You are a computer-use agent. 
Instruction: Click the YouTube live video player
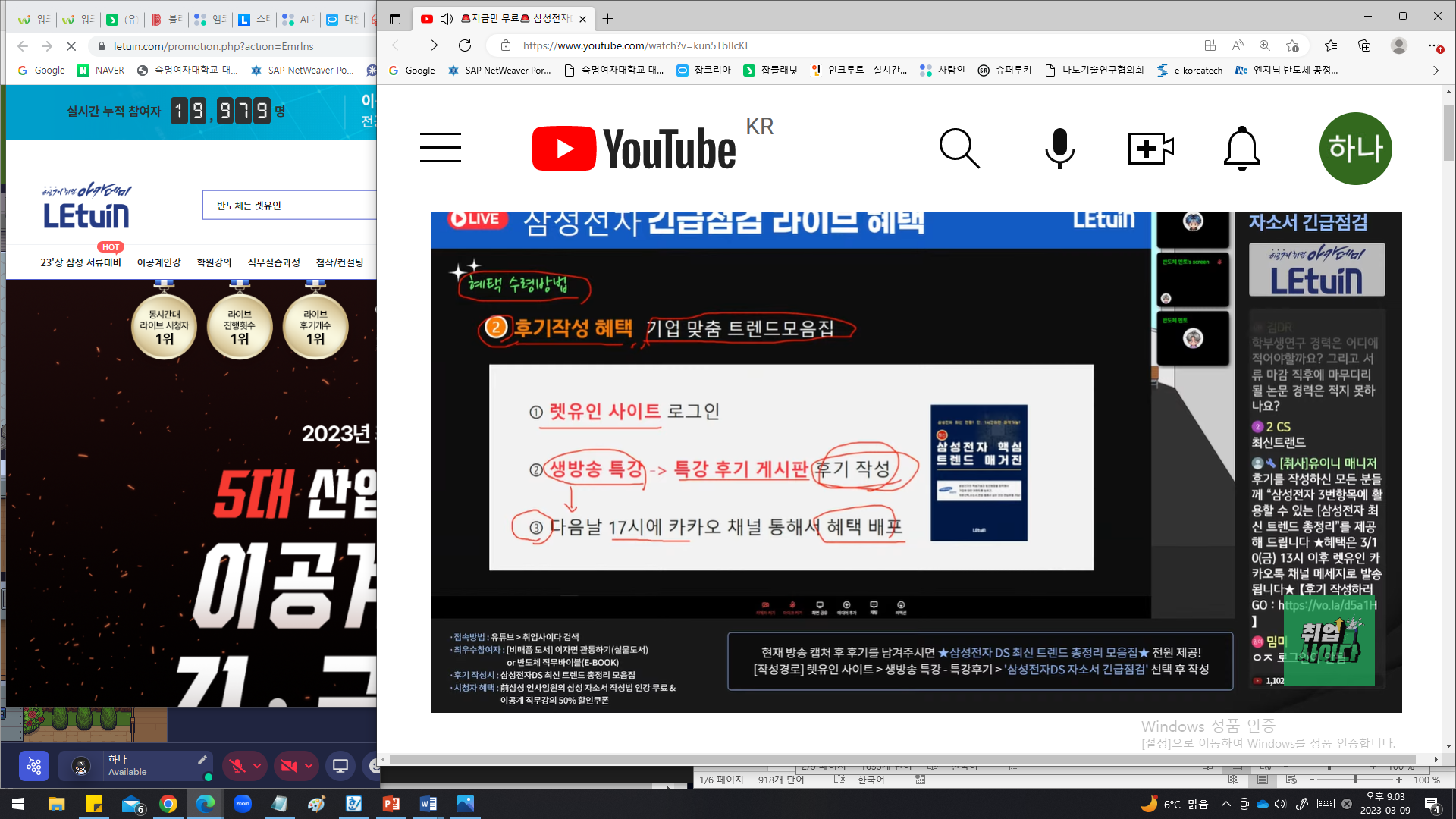[916, 462]
